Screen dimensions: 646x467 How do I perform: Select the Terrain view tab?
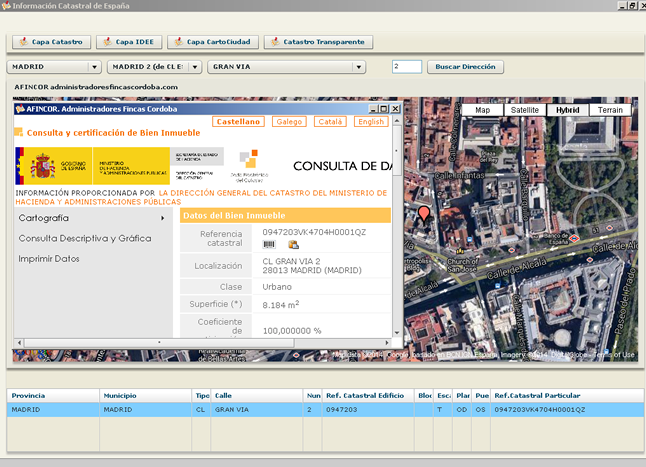pyautogui.click(x=610, y=110)
